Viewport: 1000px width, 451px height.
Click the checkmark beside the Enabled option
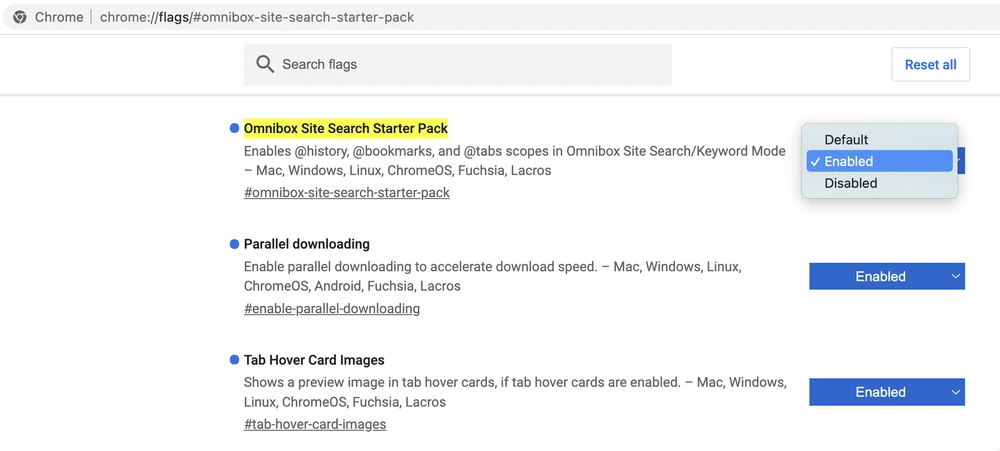tap(816, 161)
